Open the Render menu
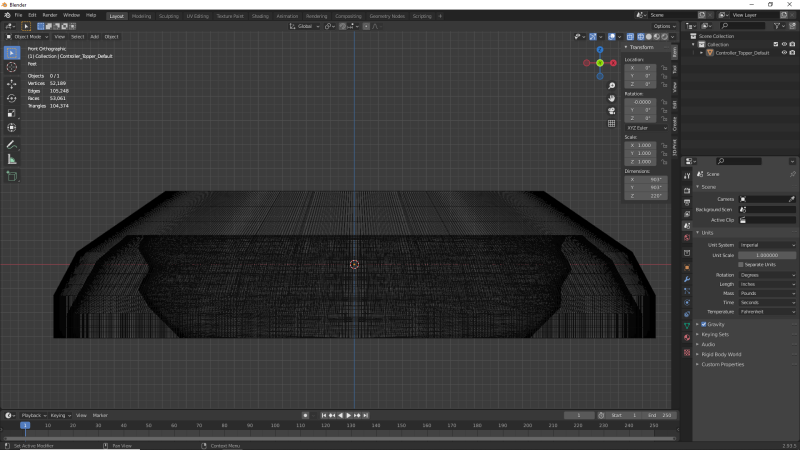This screenshot has height=450, width=800. [50, 15]
